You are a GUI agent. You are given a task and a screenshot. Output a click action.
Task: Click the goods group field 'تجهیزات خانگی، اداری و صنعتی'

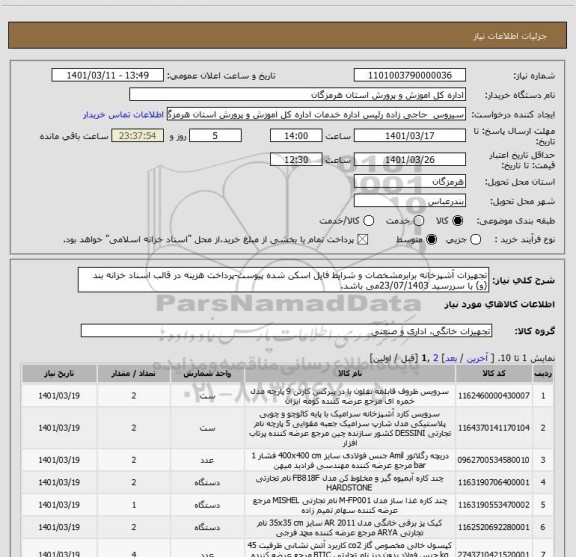click(x=286, y=331)
